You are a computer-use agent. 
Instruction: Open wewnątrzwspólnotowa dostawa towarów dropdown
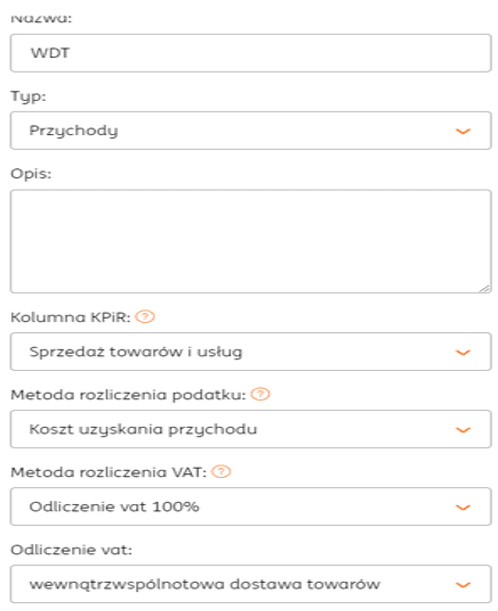(251, 584)
